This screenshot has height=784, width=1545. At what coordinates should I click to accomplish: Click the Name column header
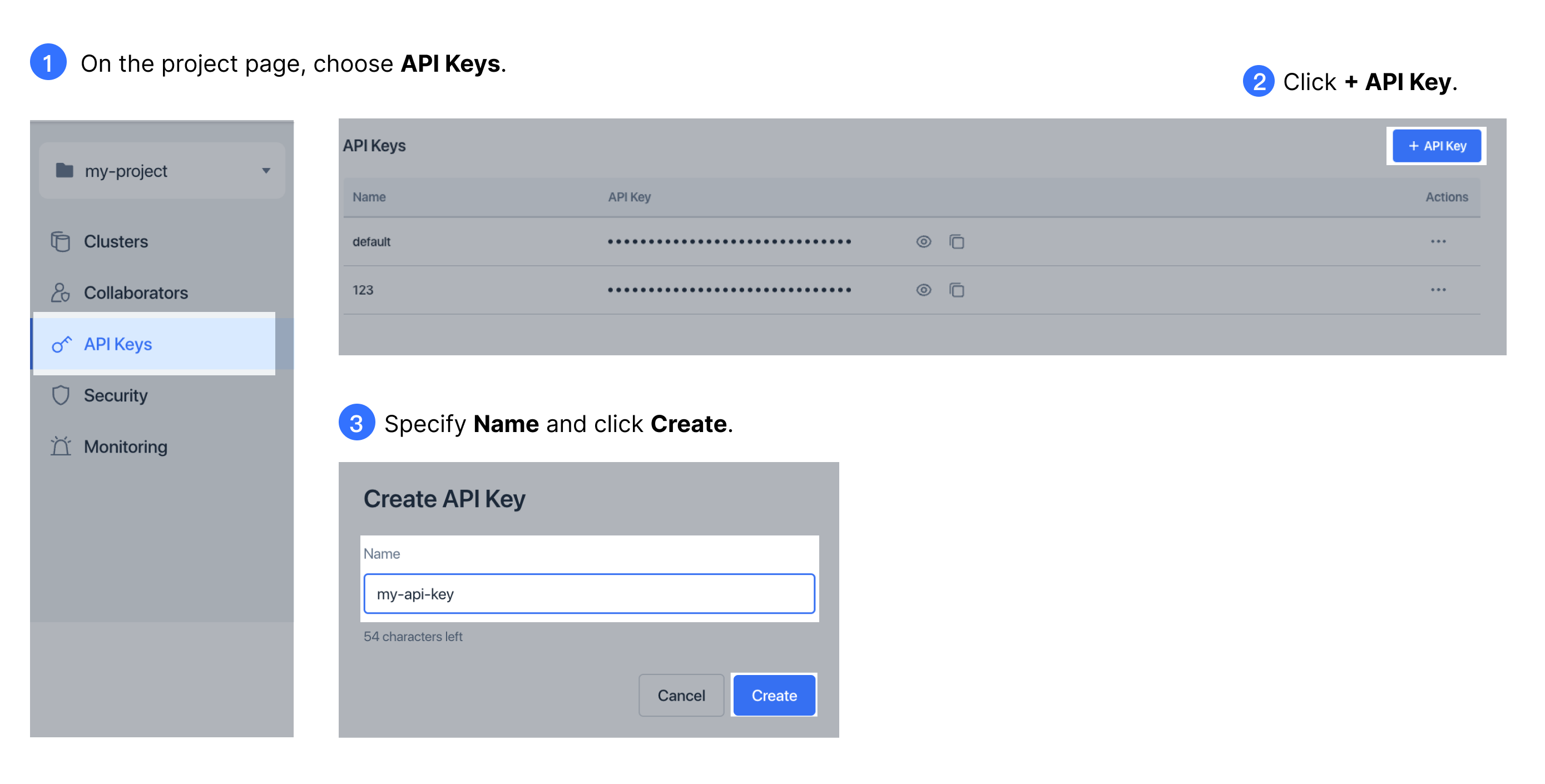tap(369, 197)
